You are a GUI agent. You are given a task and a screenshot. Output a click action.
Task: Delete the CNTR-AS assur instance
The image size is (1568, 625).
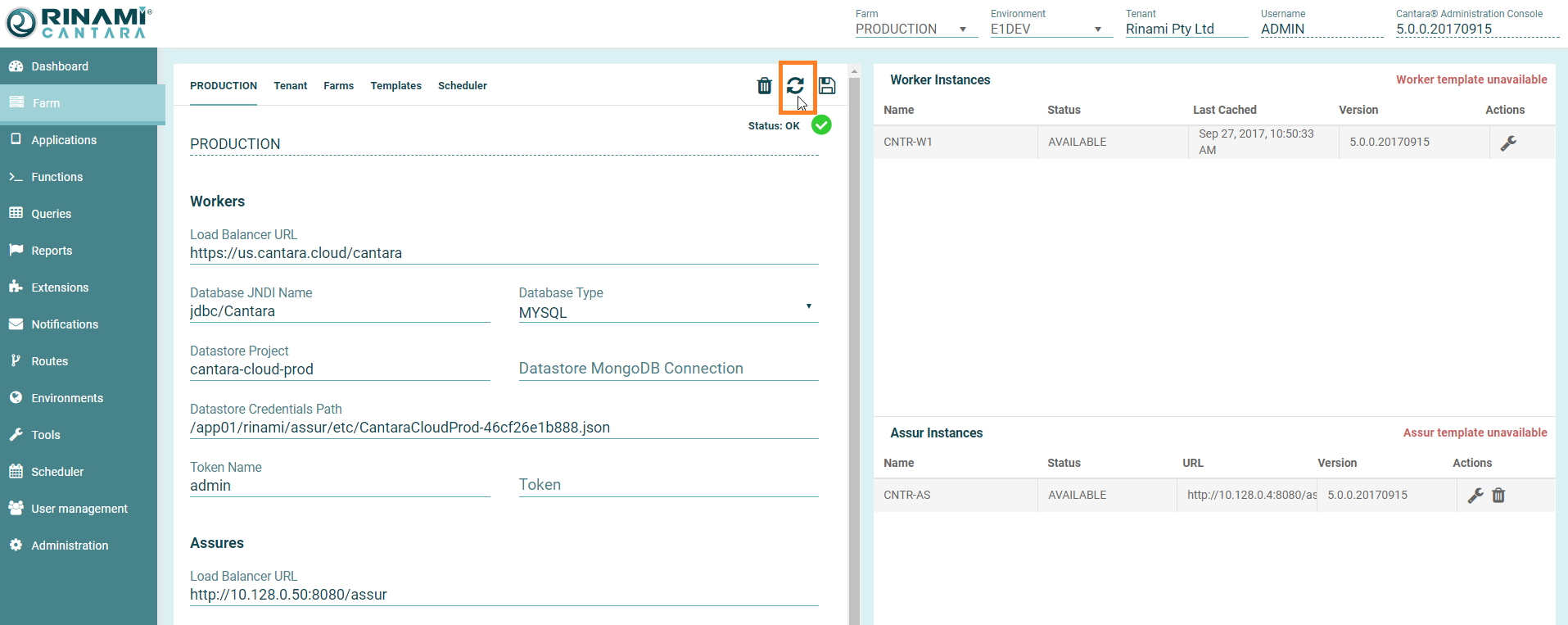1498,496
